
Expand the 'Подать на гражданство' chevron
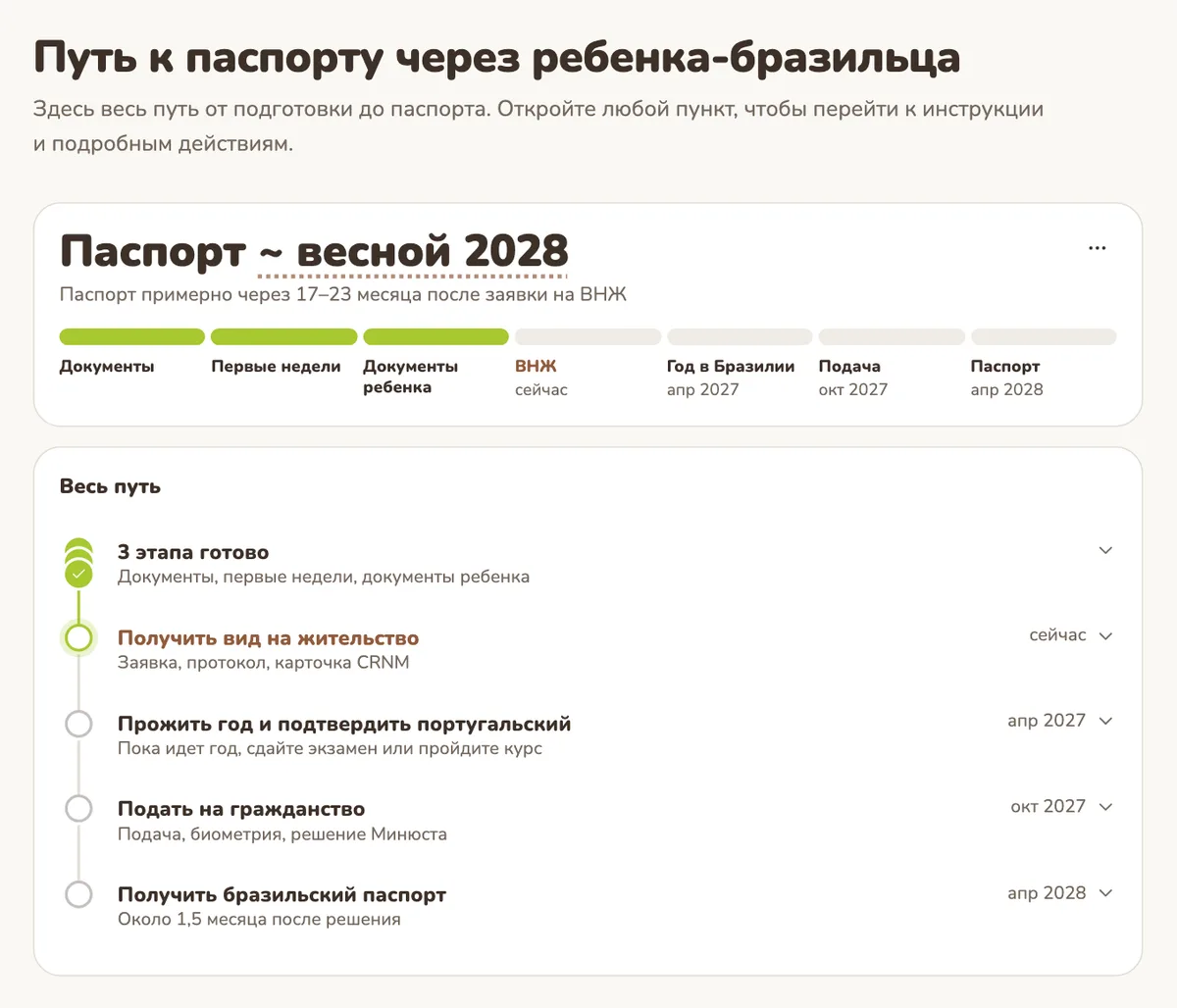pyautogui.click(x=1105, y=807)
